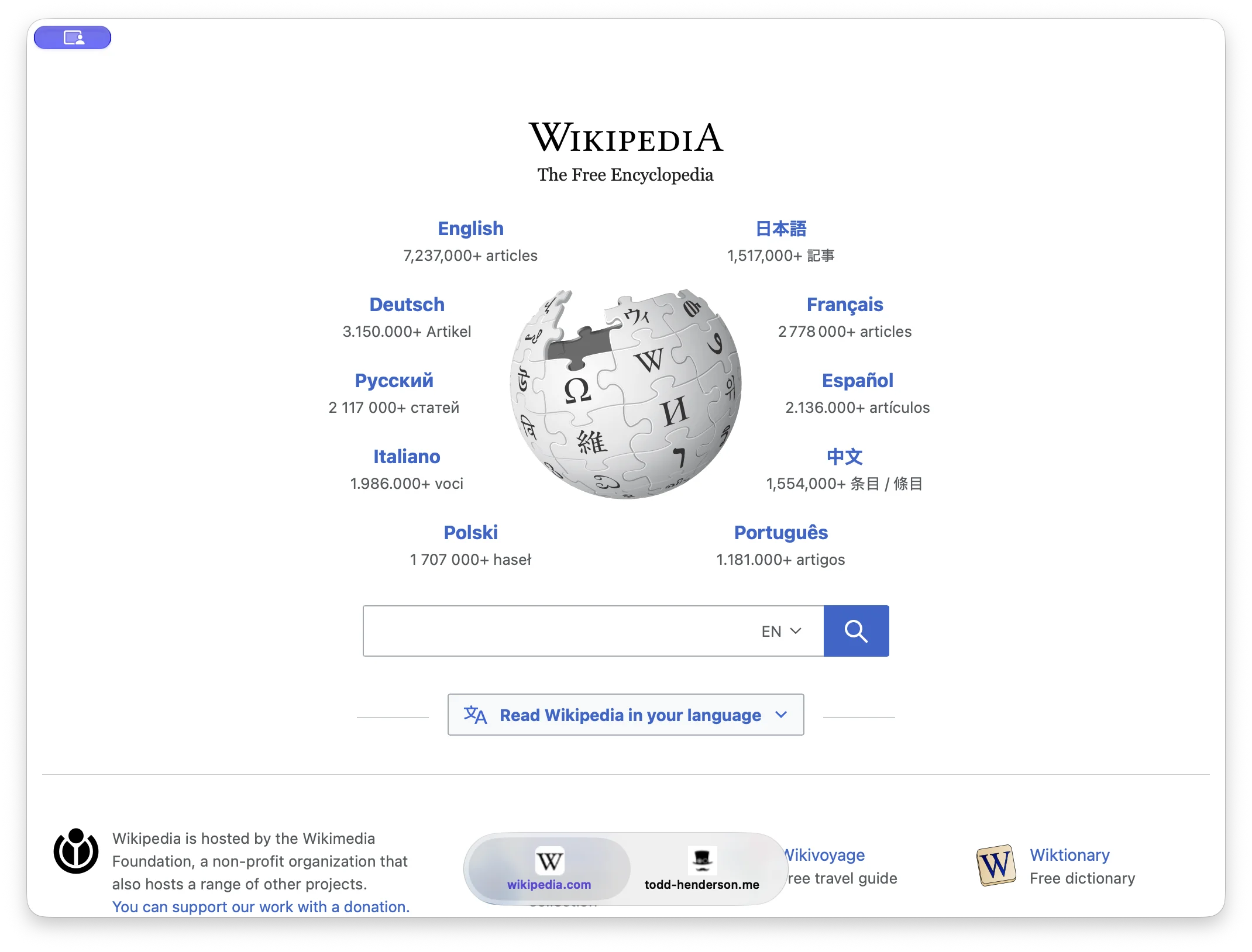Open the Wiktionary link
The height and width of the screenshot is (952, 1252).
point(1069,855)
